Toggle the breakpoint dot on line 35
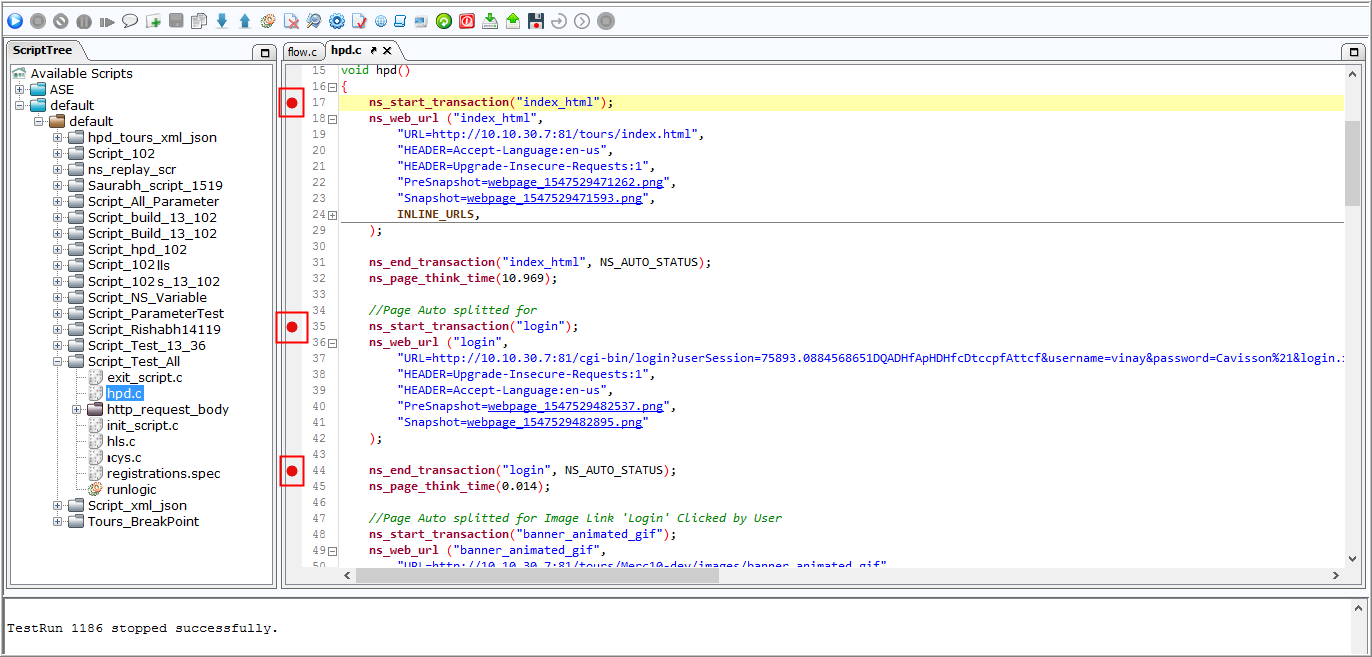The height and width of the screenshot is (657, 1372). (x=292, y=326)
